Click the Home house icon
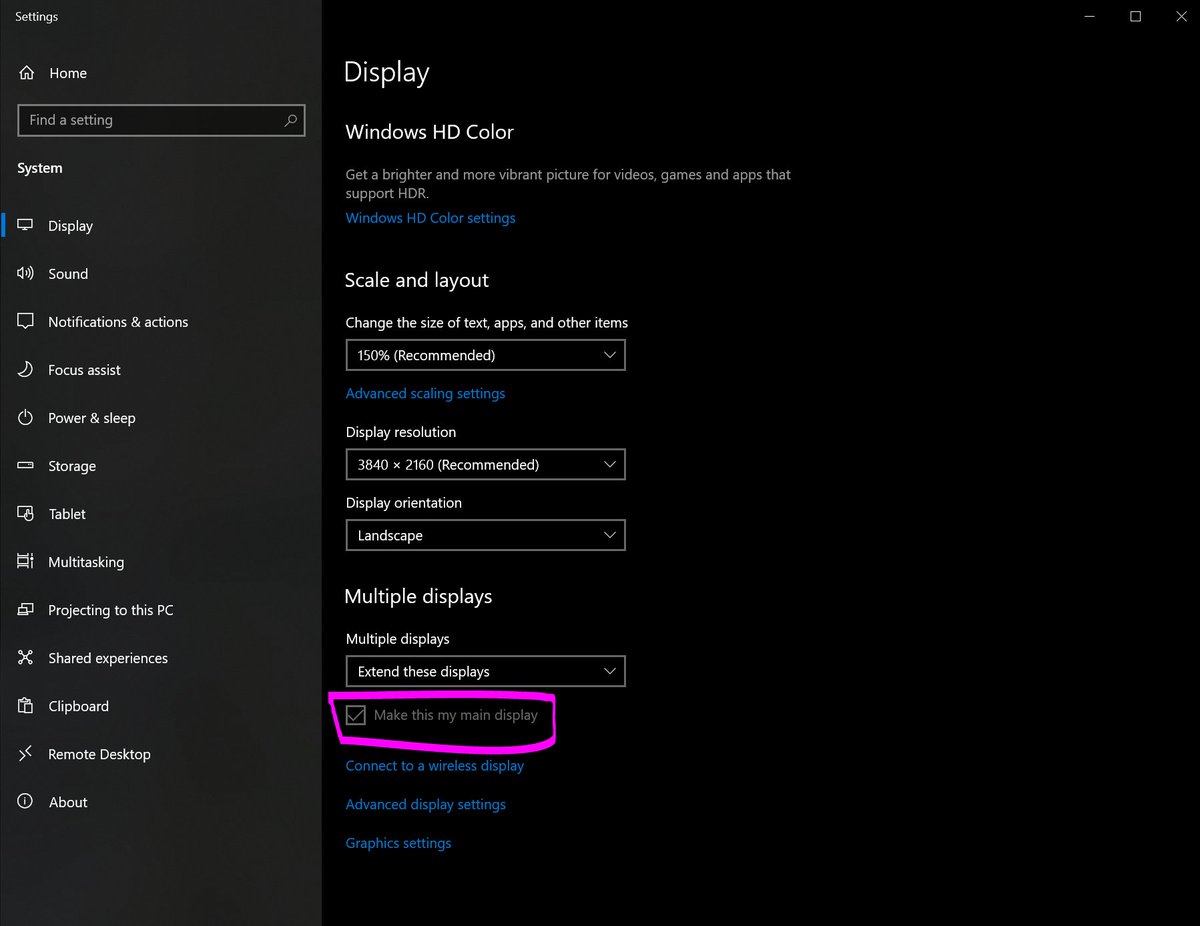The width and height of the screenshot is (1200, 926). point(27,73)
